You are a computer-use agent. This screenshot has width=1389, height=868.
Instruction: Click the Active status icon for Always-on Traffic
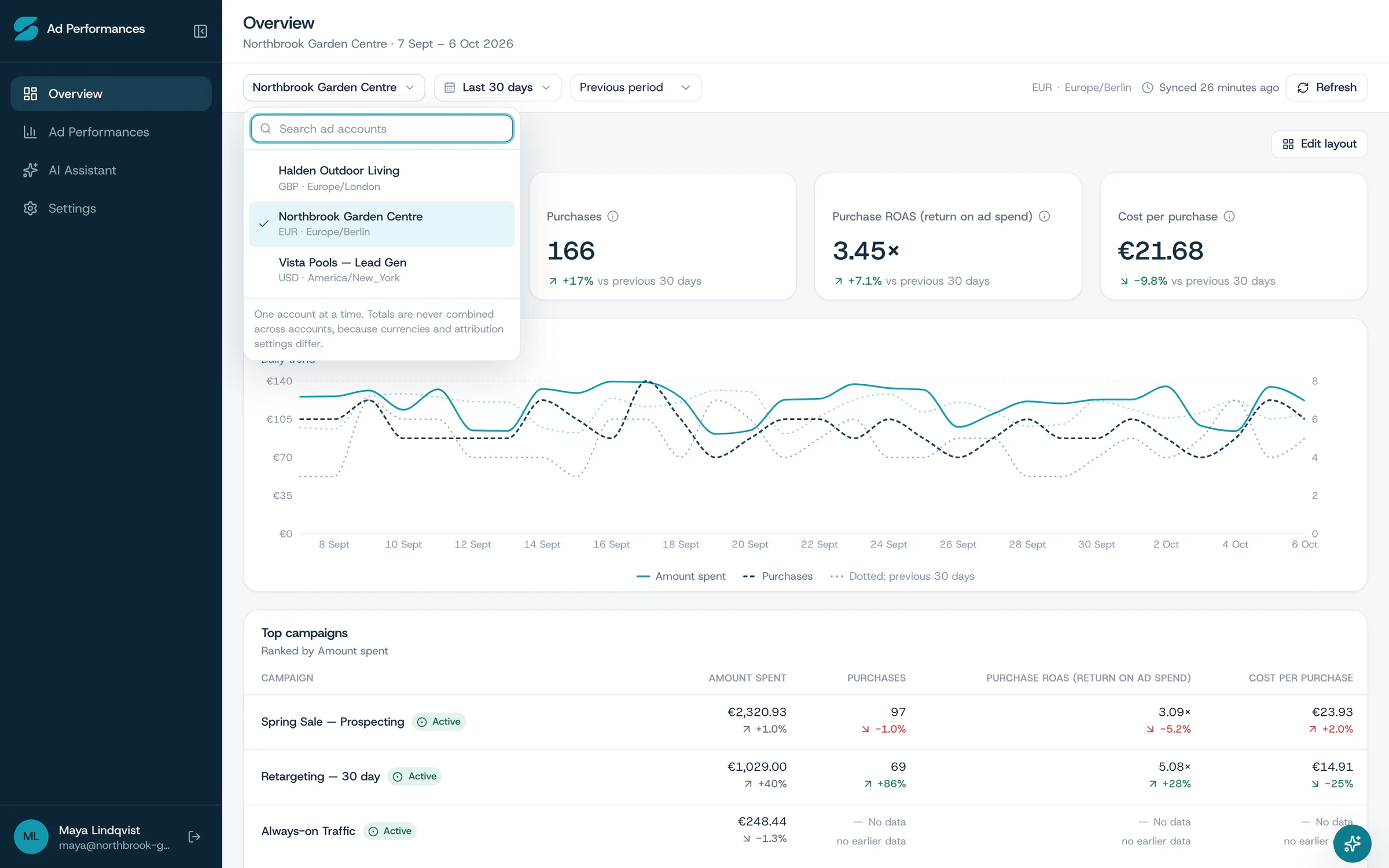point(373,832)
